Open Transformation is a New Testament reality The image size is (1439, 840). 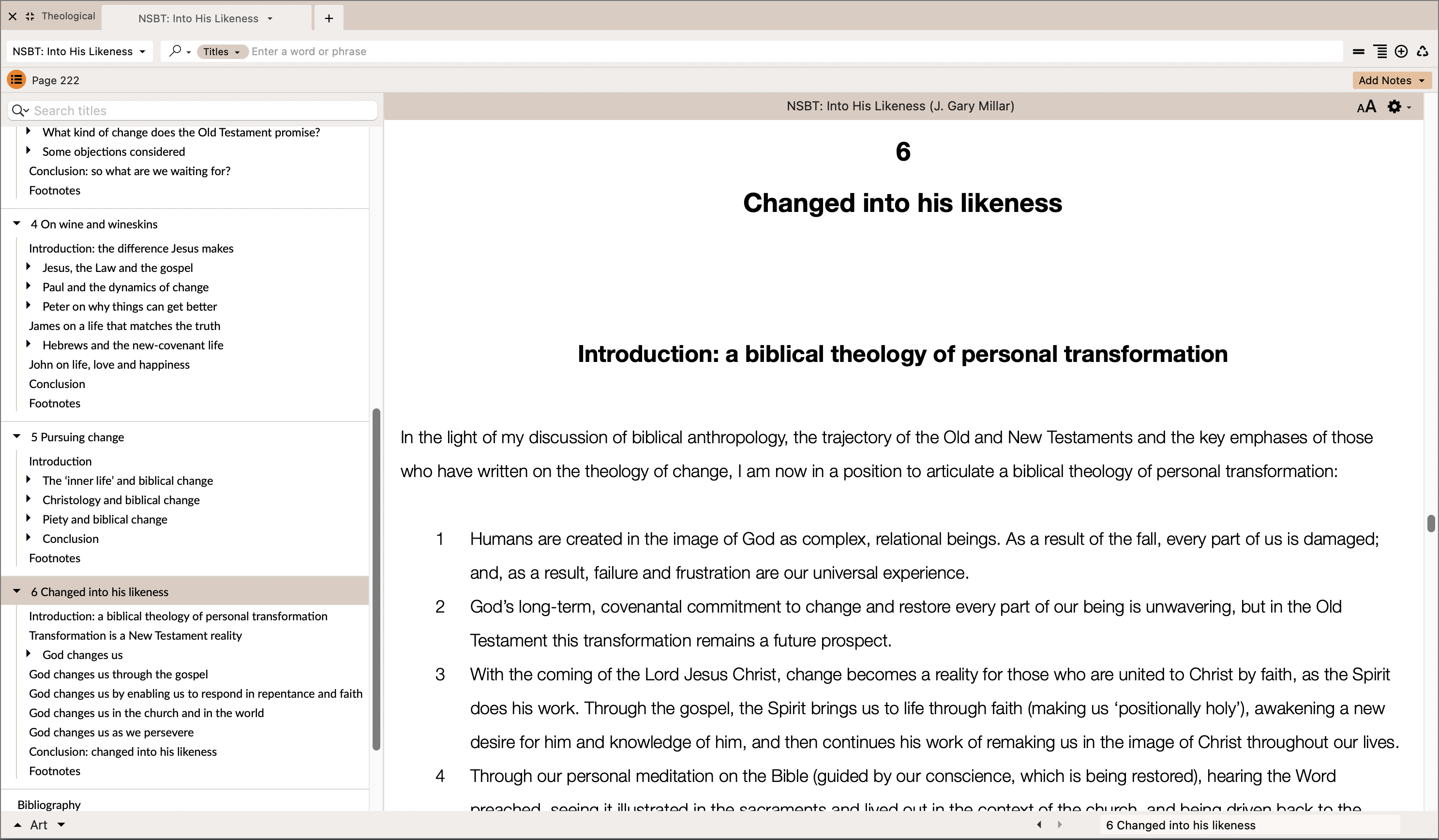pos(135,636)
